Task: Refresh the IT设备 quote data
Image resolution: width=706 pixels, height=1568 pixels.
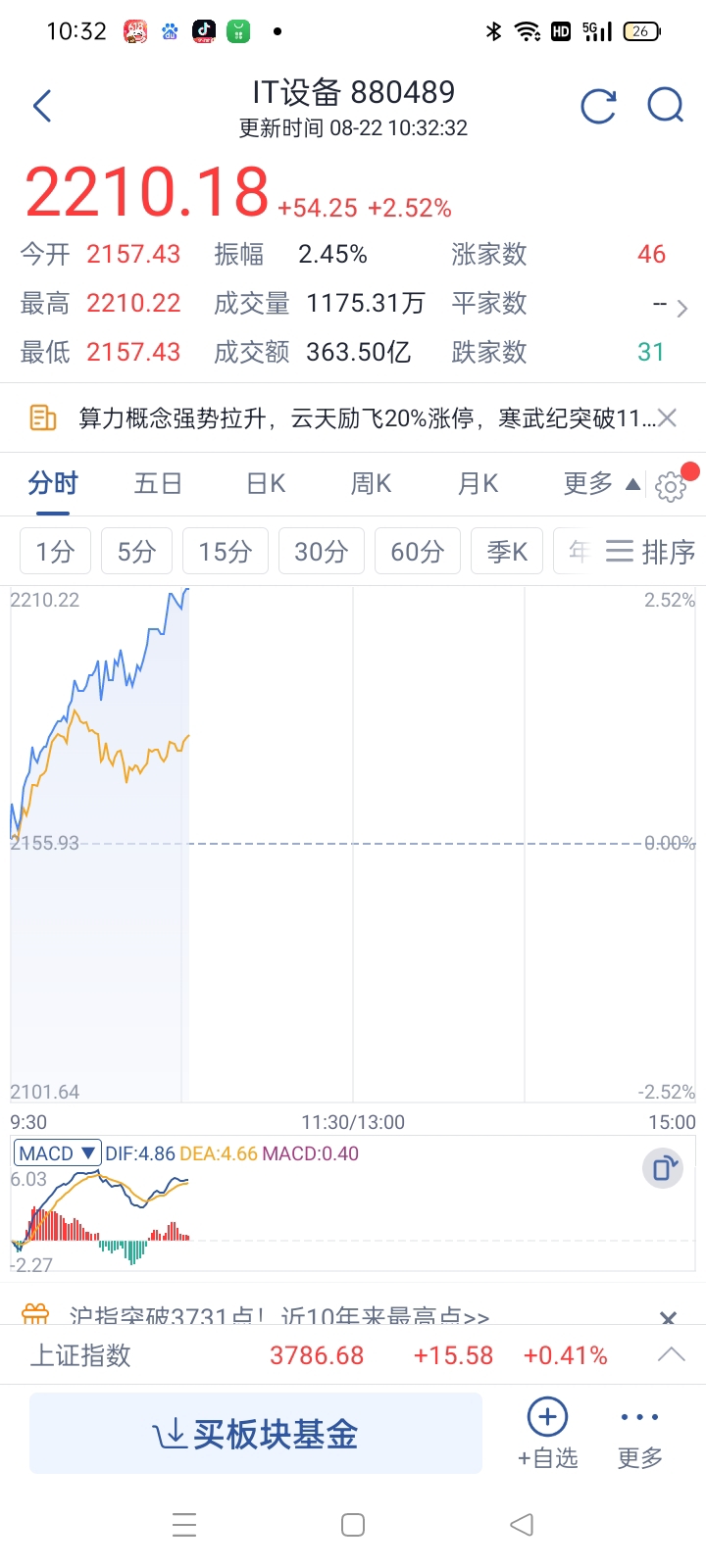Action: [x=598, y=106]
